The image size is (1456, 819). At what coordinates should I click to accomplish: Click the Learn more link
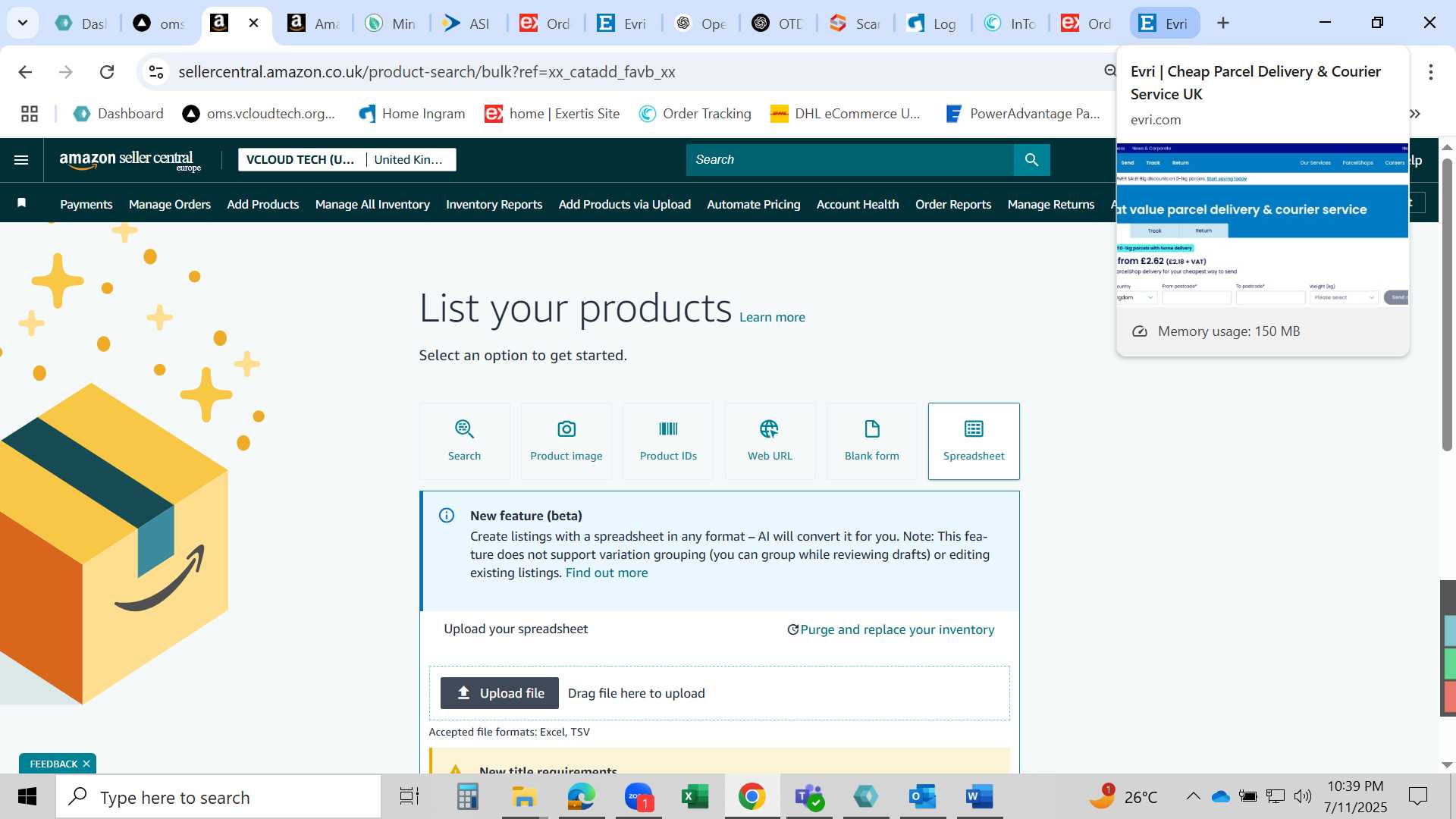(772, 317)
